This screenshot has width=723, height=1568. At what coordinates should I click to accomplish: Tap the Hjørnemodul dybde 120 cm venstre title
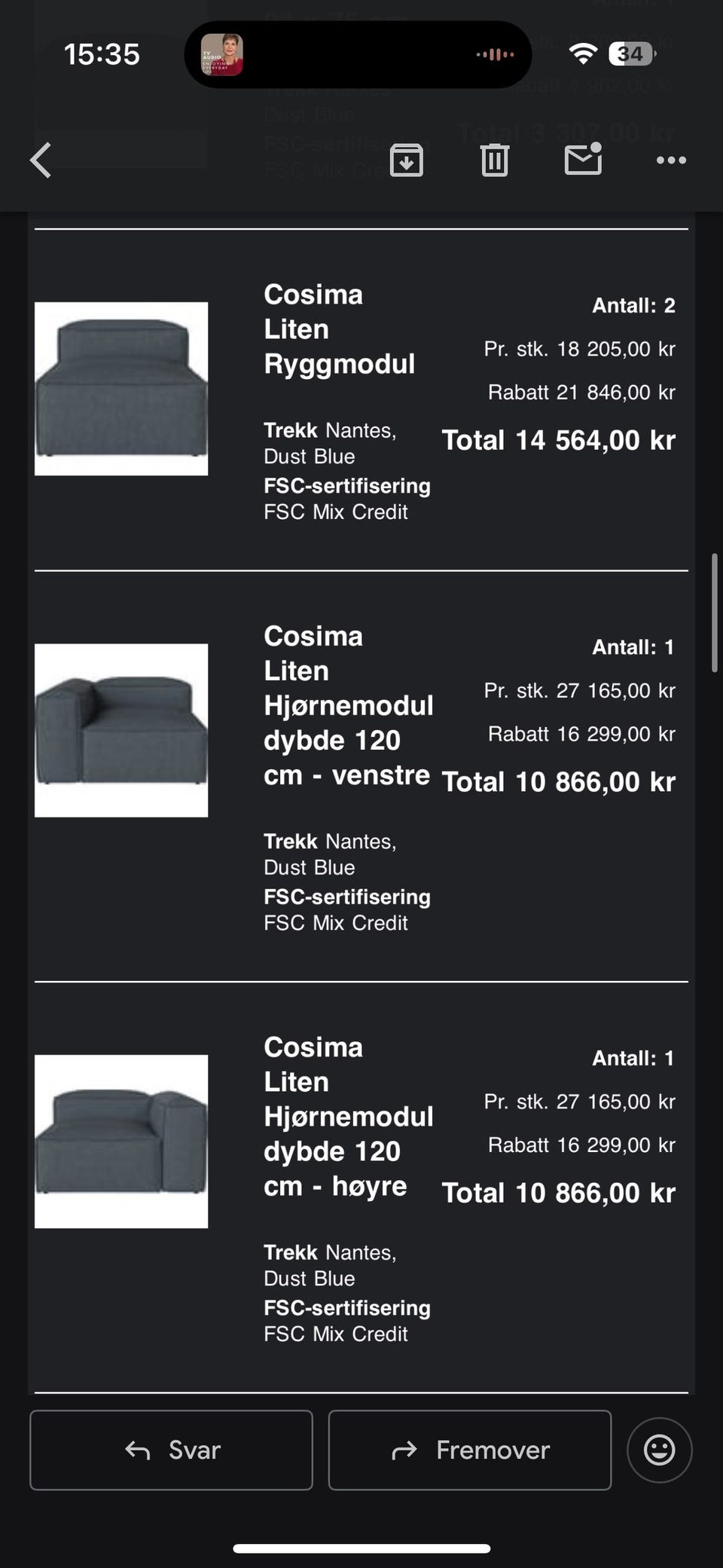pyautogui.click(x=348, y=705)
